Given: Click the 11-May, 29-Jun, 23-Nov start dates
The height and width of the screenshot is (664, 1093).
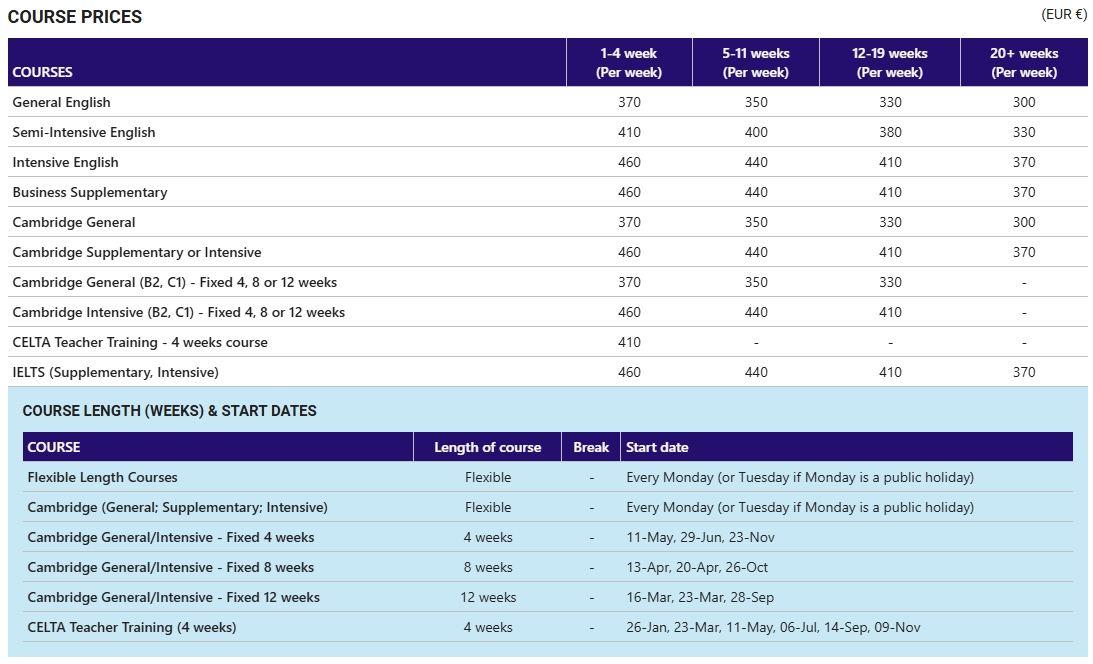Looking at the screenshot, I should pos(700,537).
